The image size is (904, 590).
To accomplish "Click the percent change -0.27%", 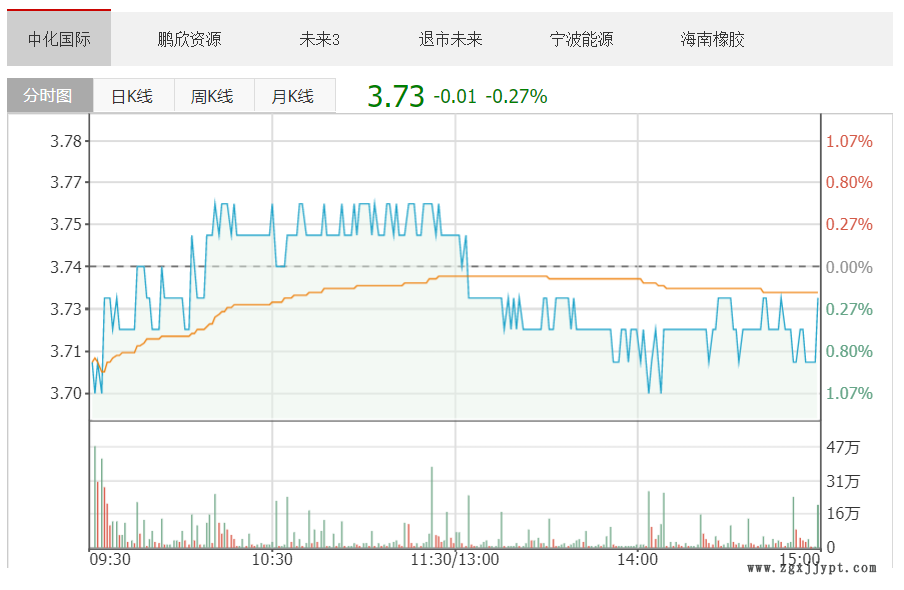I will coord(516,96).
